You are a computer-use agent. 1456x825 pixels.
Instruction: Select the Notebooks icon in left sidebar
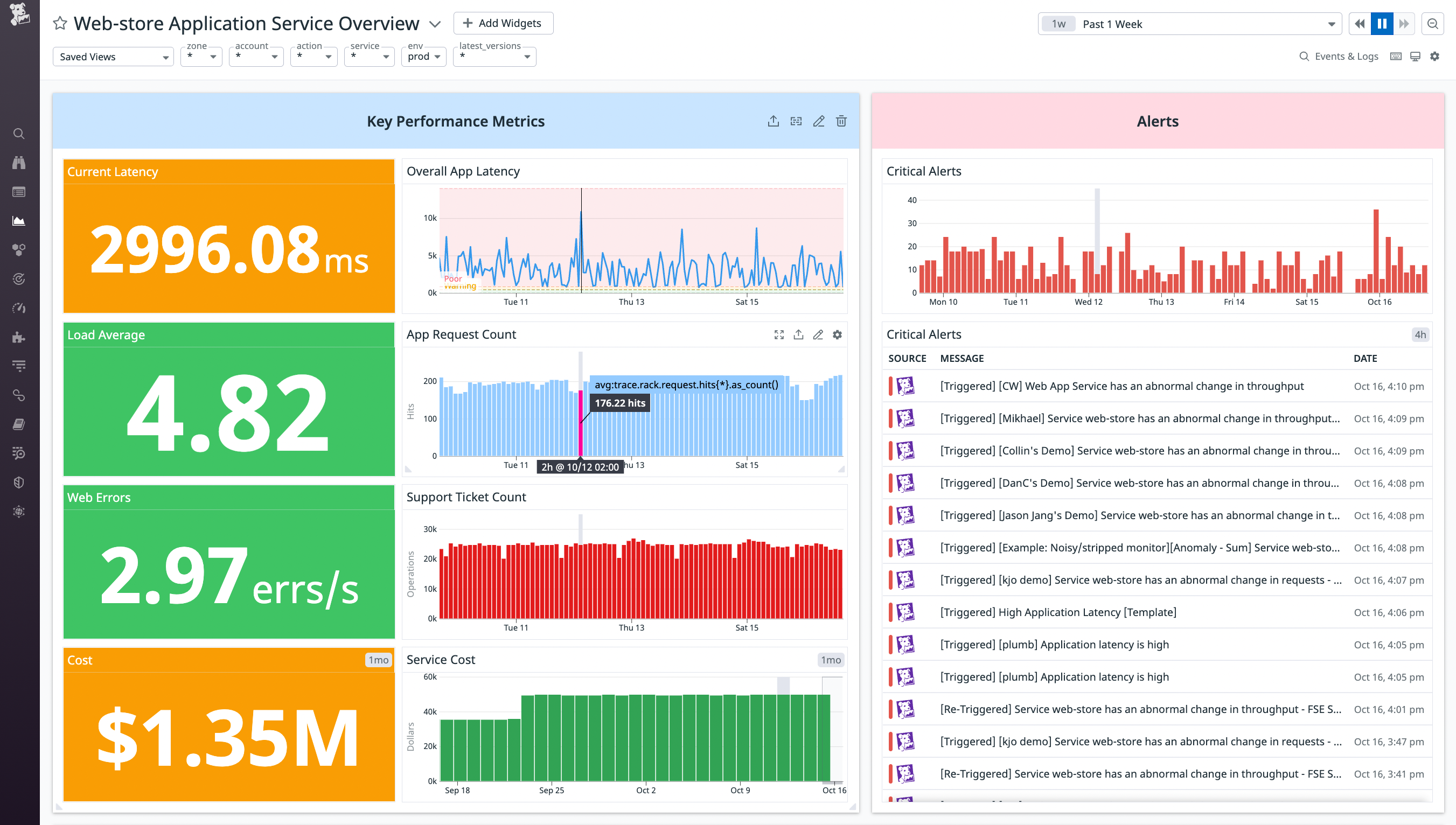point(19,424)
